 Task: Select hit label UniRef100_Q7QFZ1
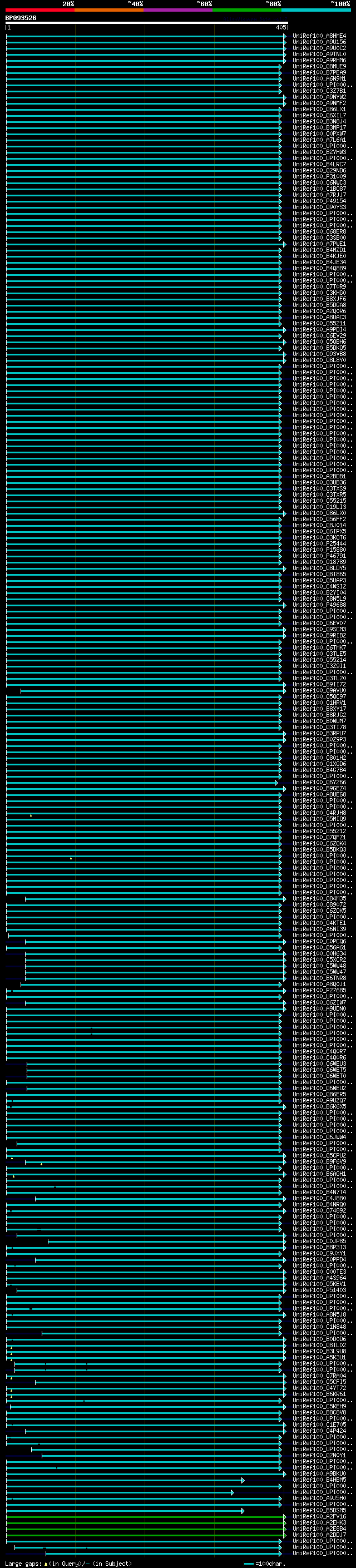tap(319, 837)
